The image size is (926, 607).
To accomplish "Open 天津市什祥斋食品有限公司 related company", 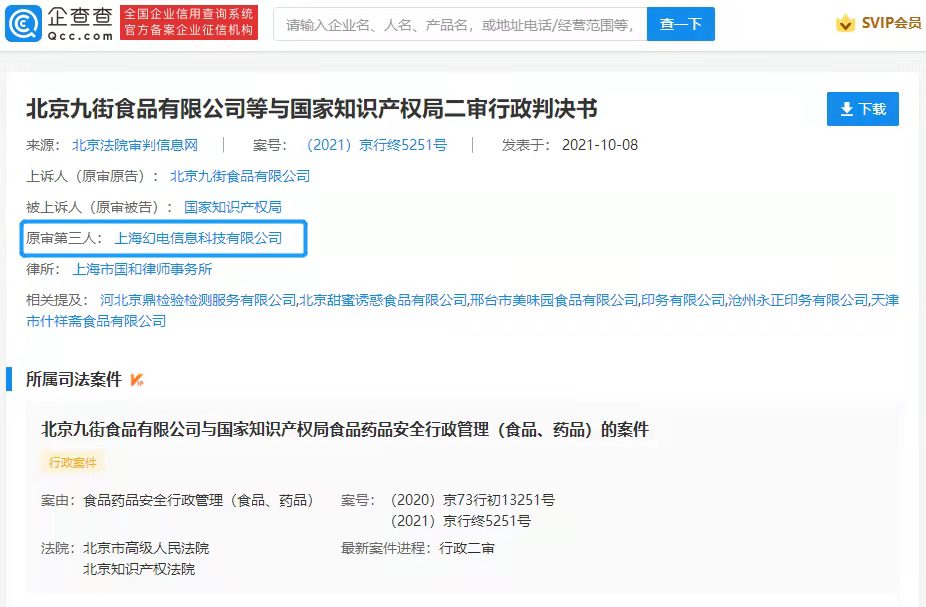I will click(100, 321).
